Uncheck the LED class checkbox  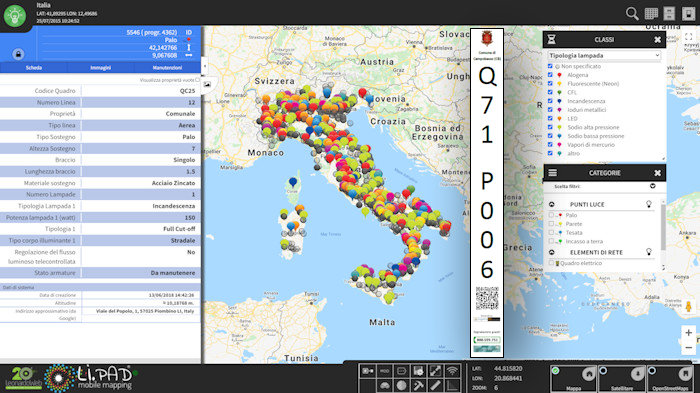550,118
